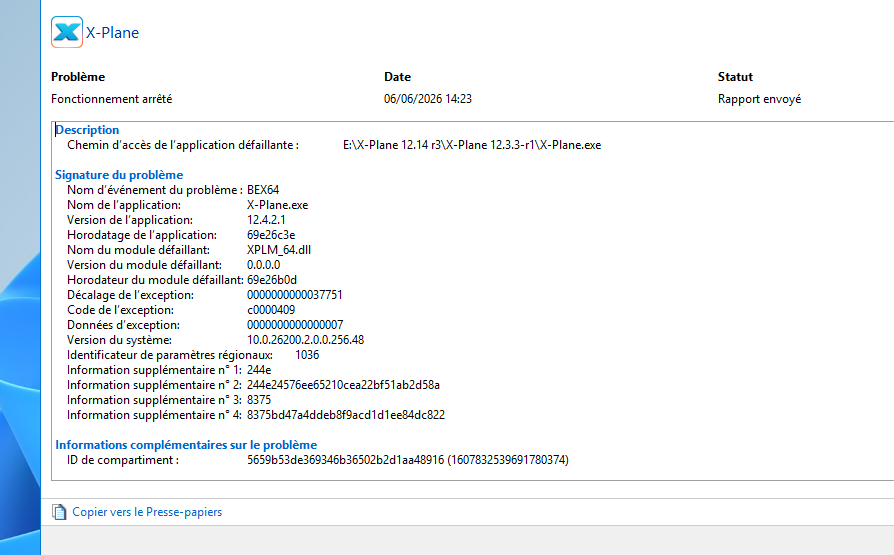Click 'Chemin d'accès de l'application défaillante' label
894x555 pixels.
point(183,145)
